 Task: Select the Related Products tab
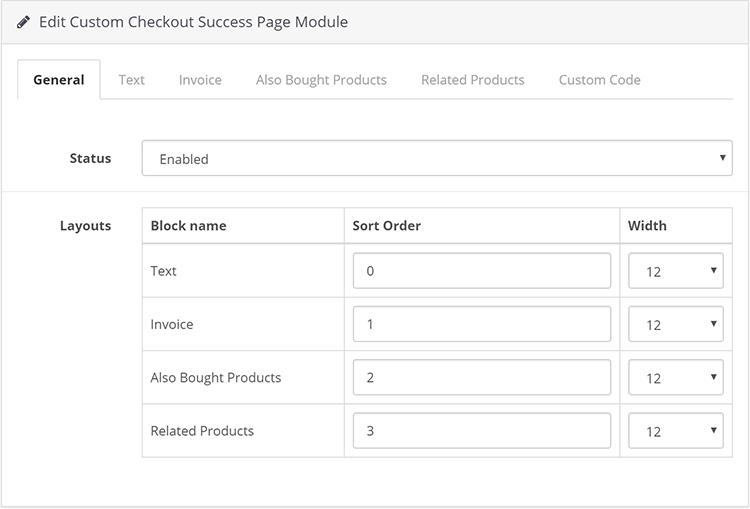(473, 80)
